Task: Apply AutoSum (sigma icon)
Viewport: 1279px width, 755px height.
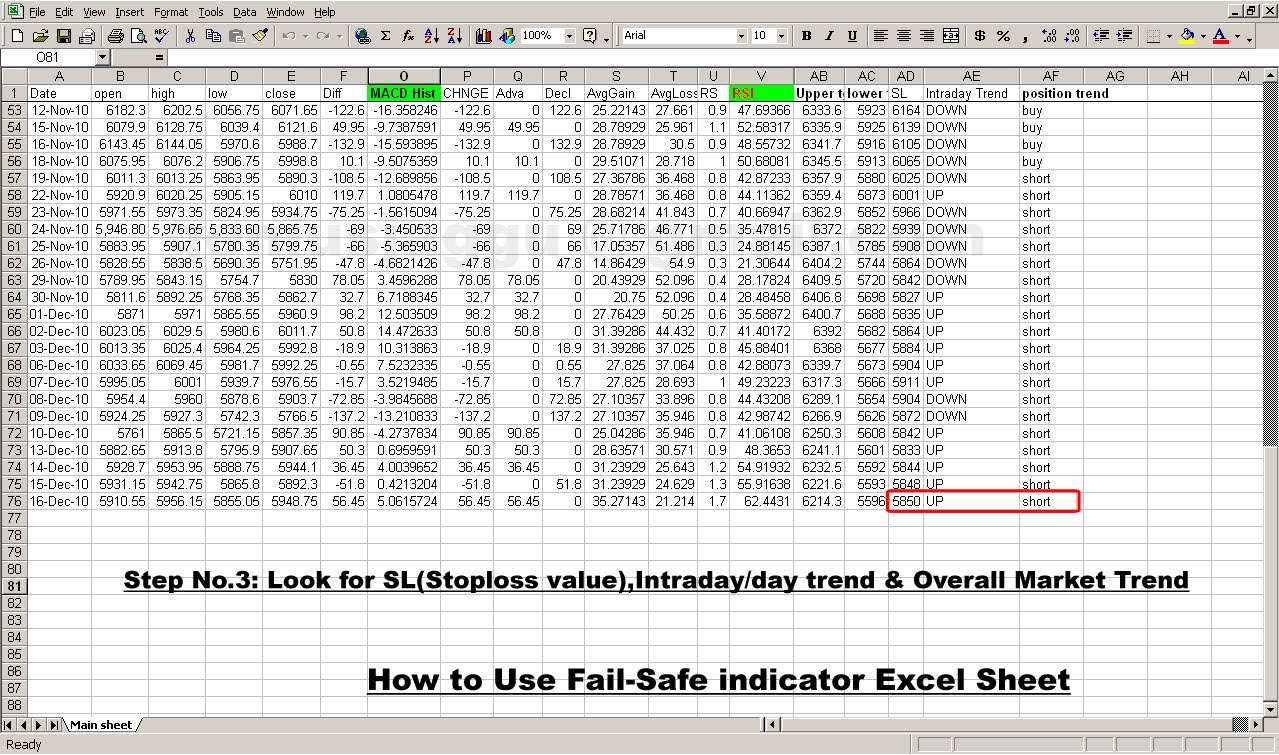Action: (x=385, y=36)
